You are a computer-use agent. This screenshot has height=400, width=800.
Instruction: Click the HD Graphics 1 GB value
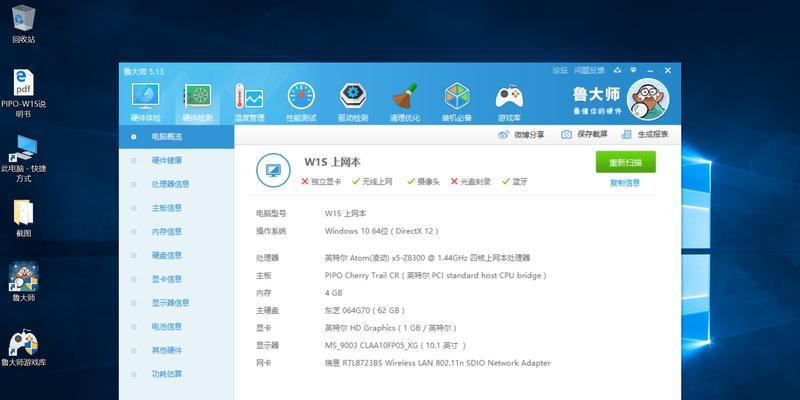(391, 328)
